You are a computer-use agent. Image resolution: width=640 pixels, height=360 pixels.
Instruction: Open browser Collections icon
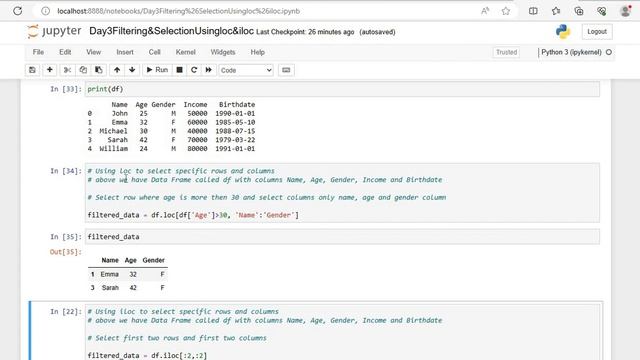coord(579,11)
